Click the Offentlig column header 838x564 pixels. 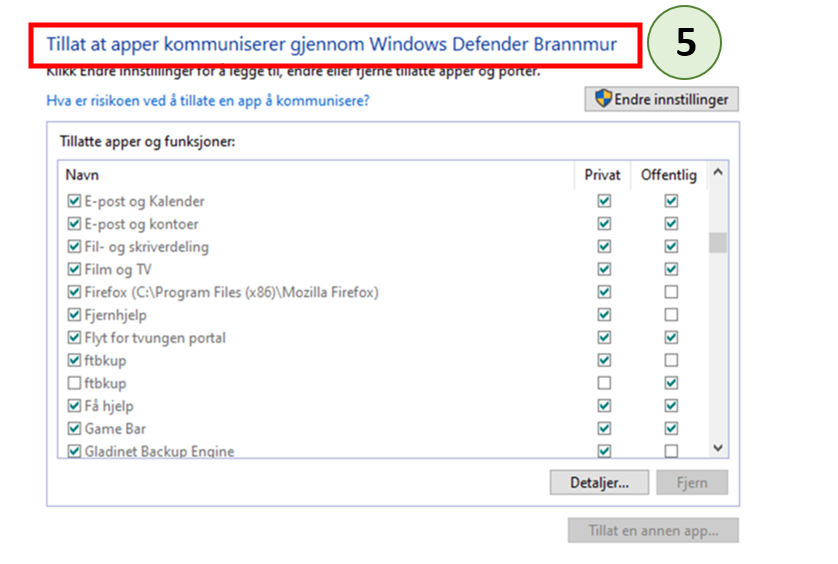coord(669,175)
